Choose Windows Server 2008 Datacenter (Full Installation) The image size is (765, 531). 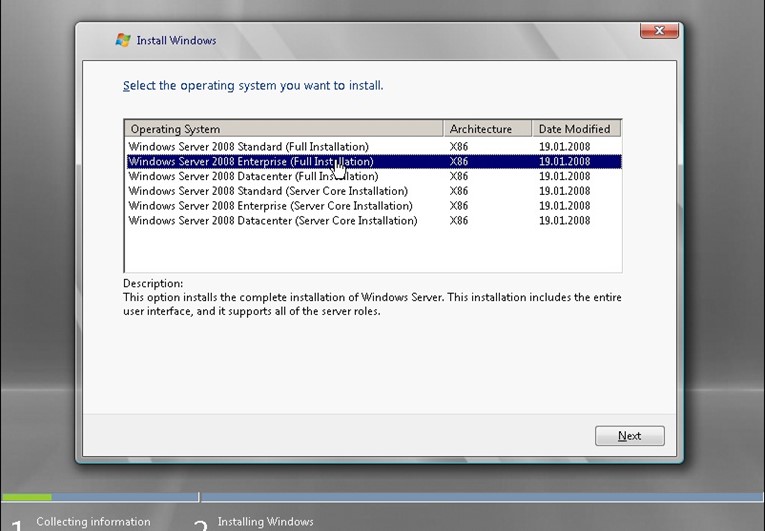tap(253, 176)
